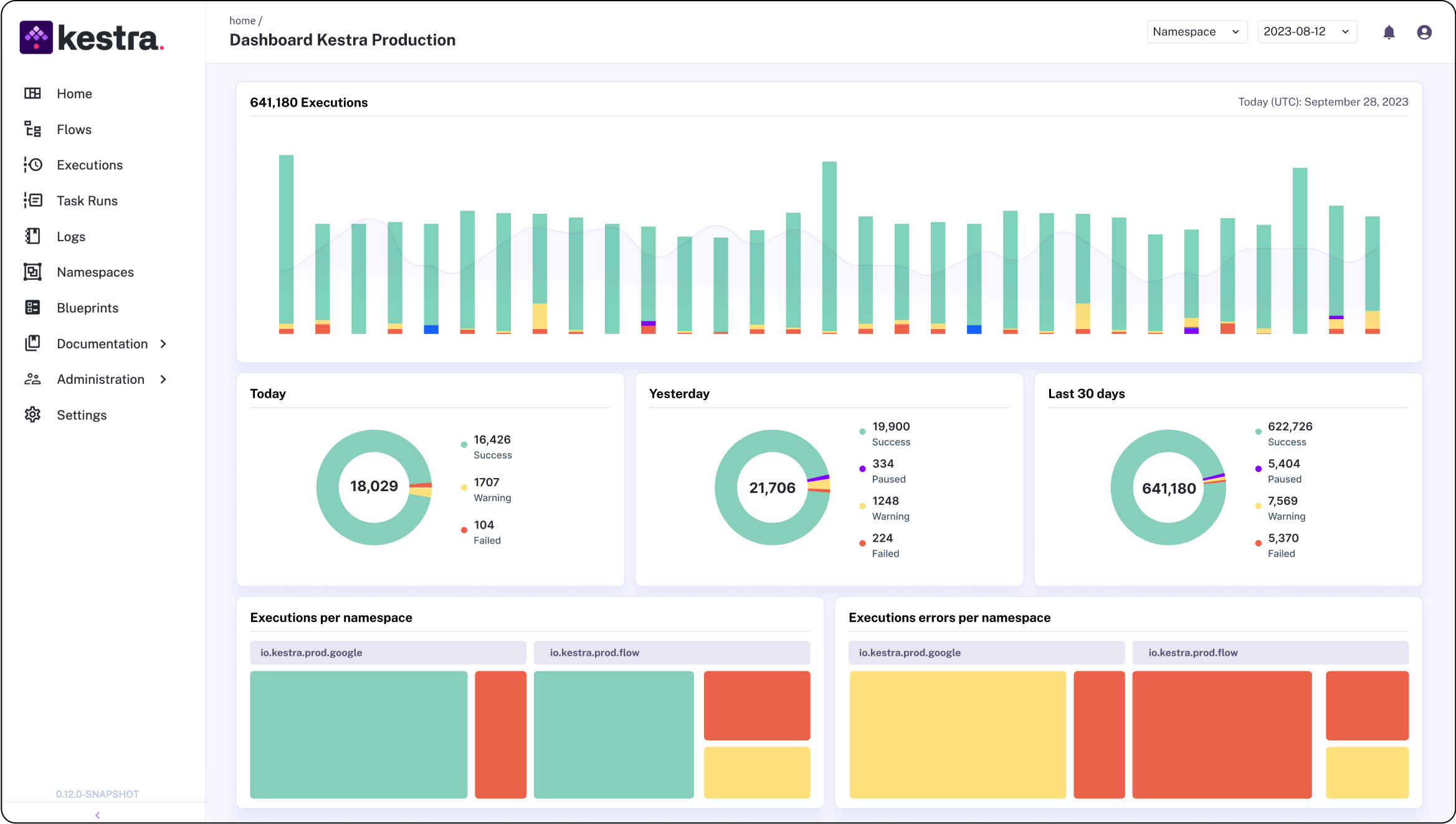Click the notifications bell icon
This screenshot has height=824, width=1456.
1389,32
